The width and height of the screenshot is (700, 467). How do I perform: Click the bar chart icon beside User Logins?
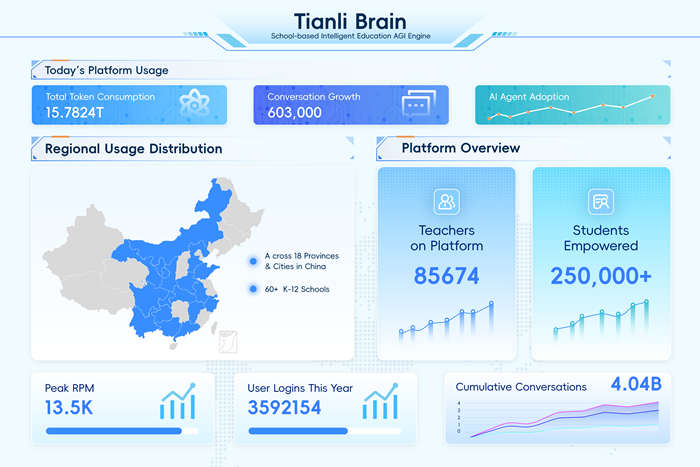380,402
